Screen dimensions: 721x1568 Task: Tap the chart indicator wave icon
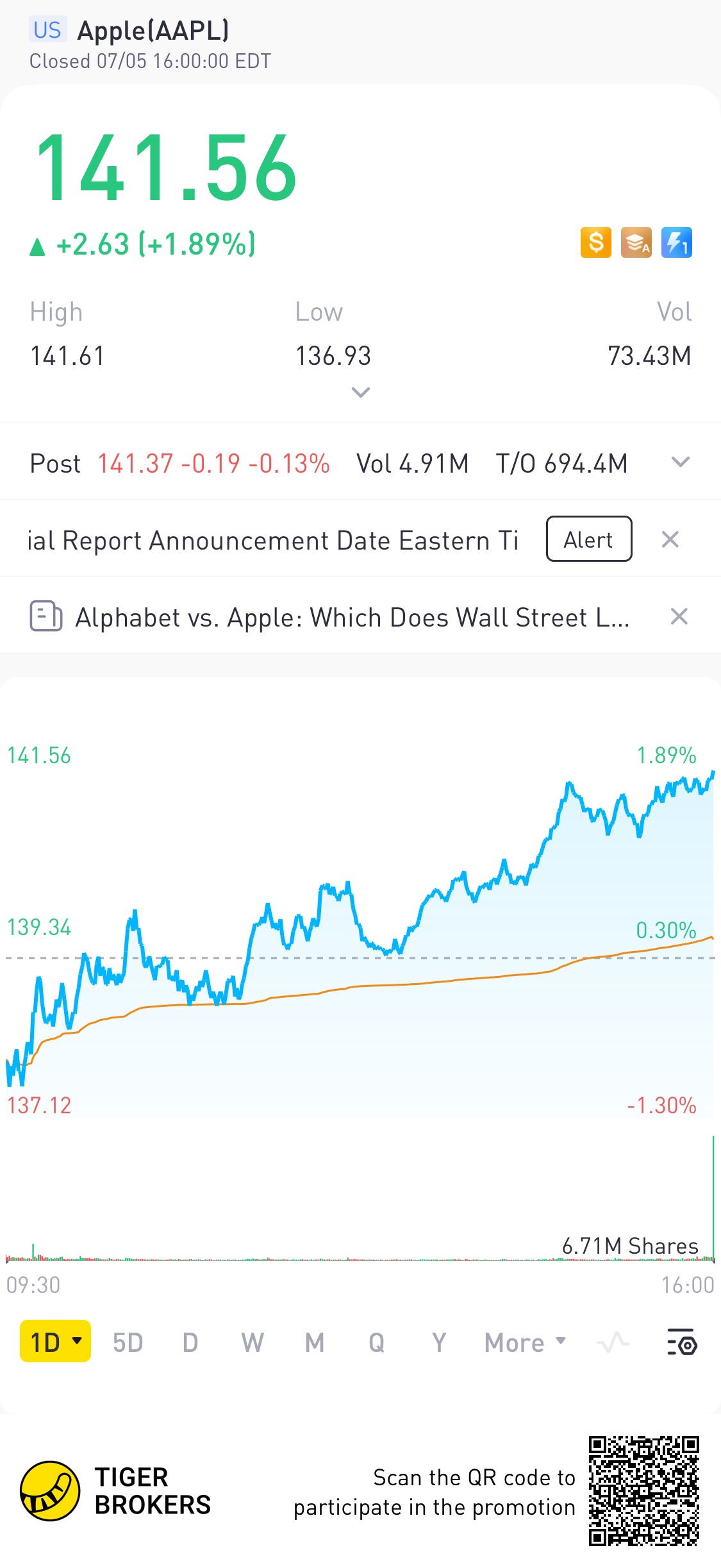tap(613, 1342)
